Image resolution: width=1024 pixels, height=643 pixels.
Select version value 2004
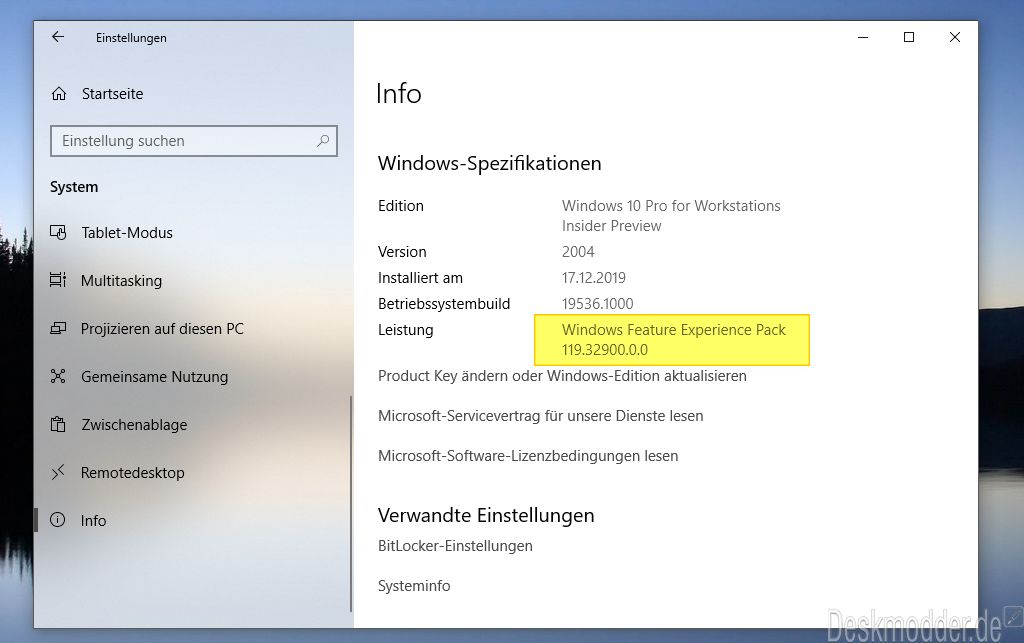click(x=578, y=251)
